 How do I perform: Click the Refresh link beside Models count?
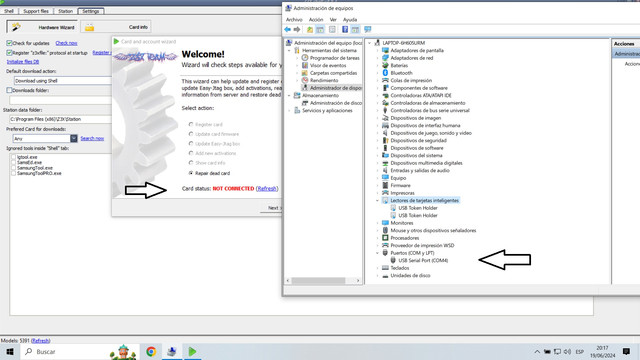tap(40, 340)
